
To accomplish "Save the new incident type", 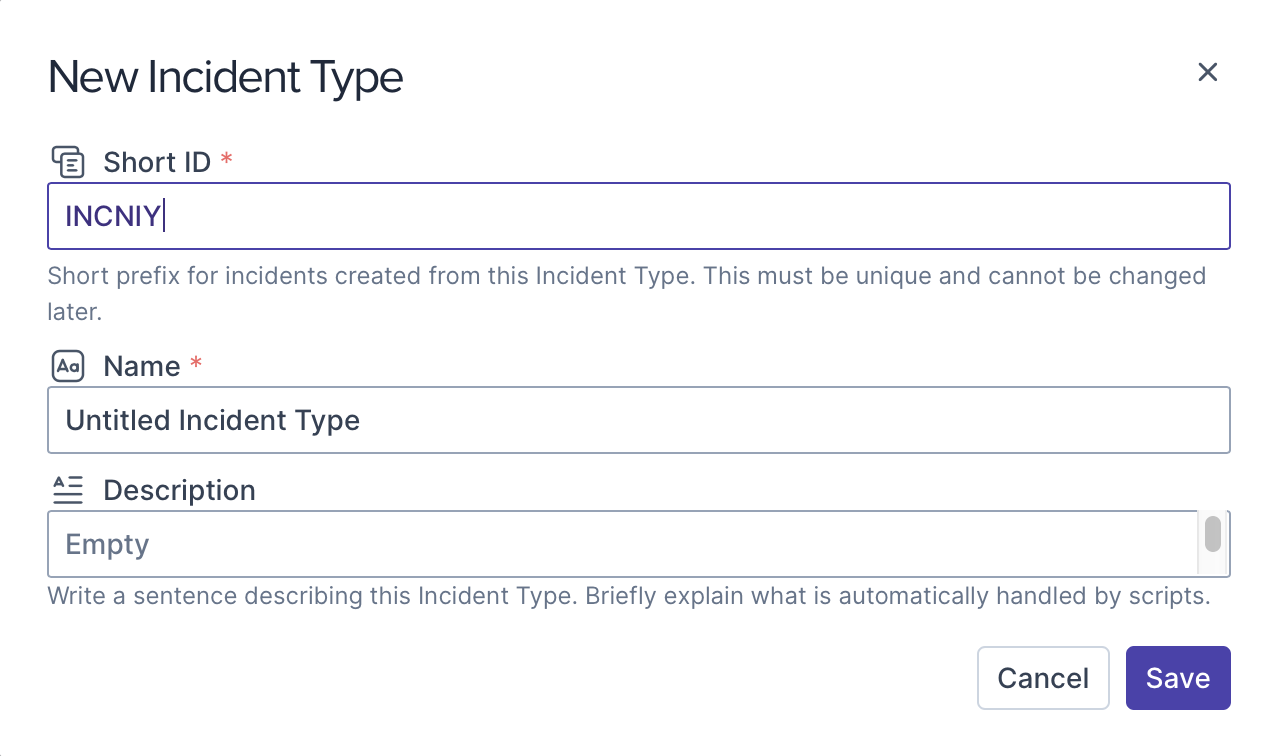I will (x=1177, y=678).
